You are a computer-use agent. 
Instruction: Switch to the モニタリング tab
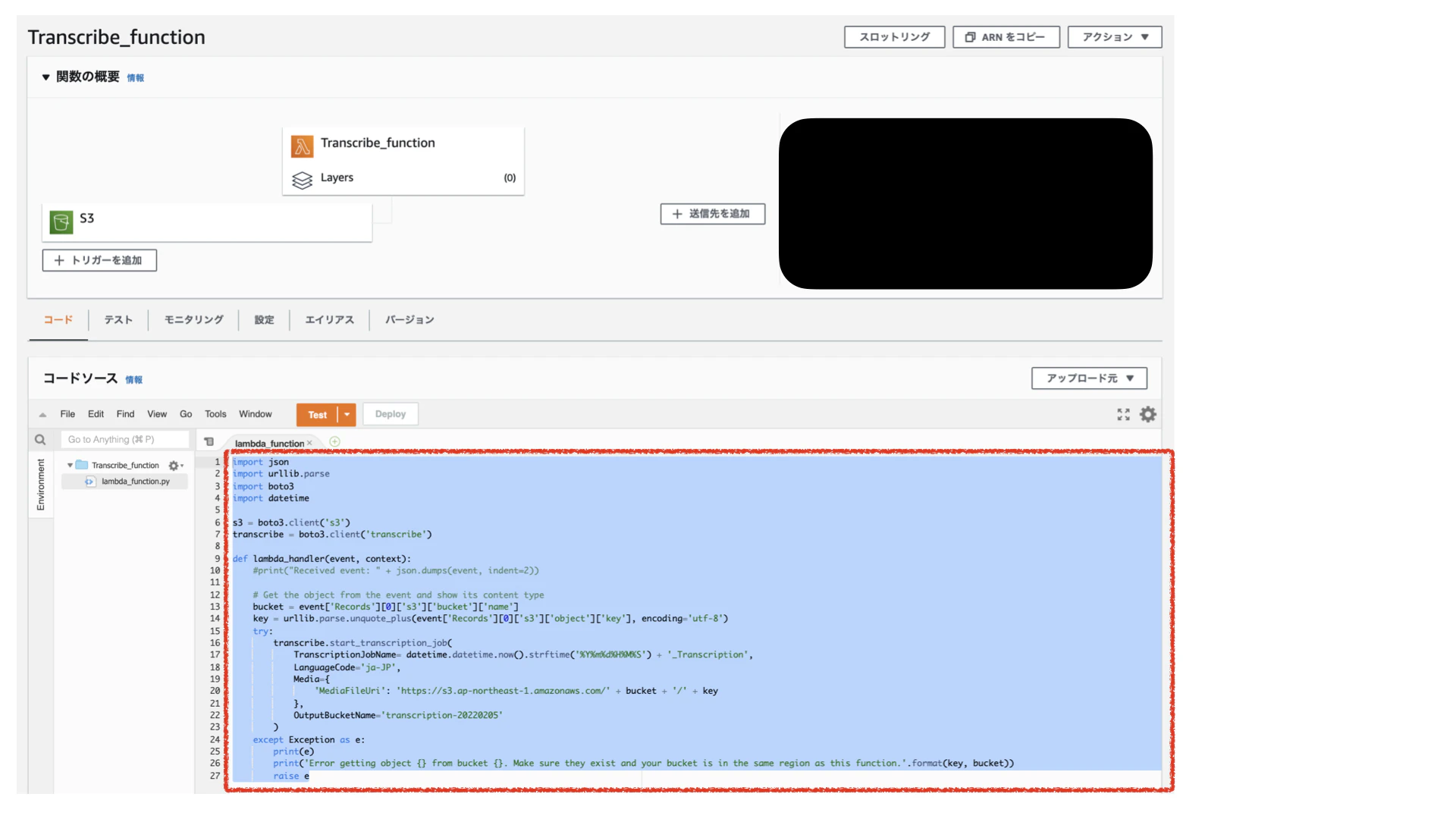193,320
